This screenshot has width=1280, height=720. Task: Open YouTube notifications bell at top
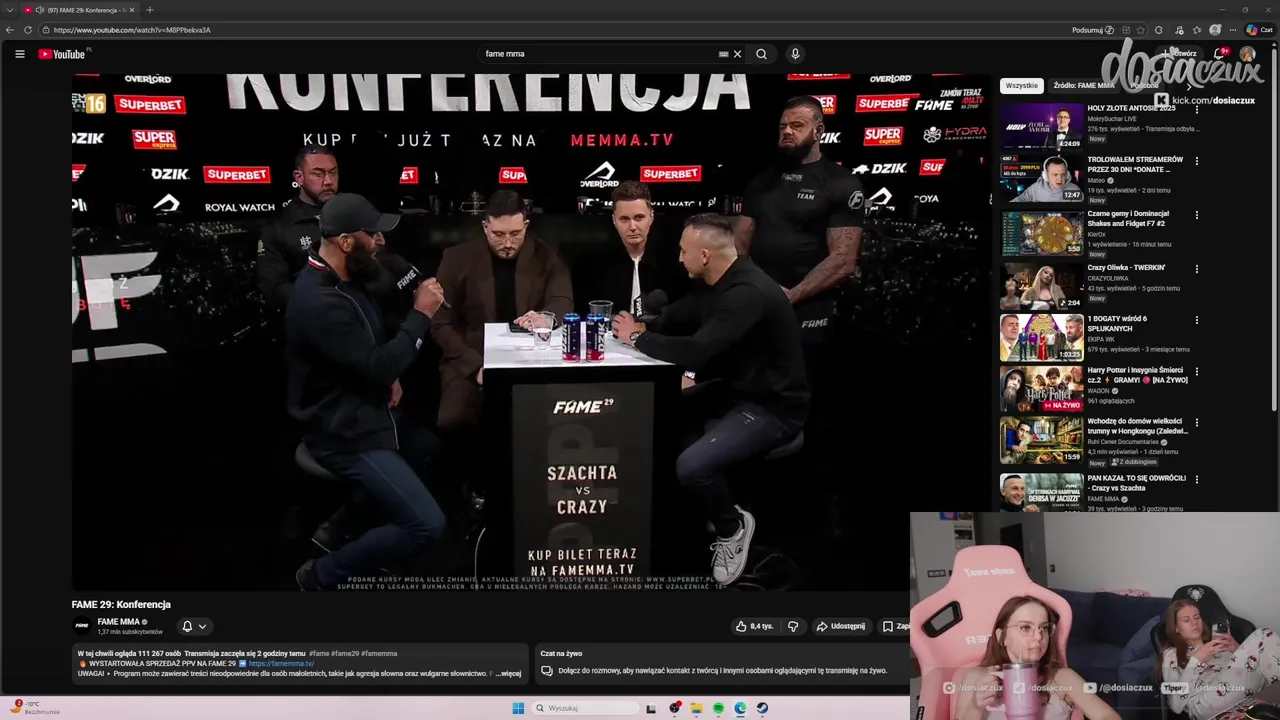point(1220,54)
